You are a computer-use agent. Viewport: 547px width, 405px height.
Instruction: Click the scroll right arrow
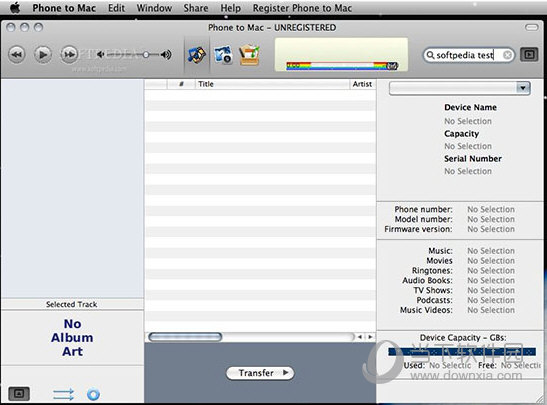tap(370, 337)
